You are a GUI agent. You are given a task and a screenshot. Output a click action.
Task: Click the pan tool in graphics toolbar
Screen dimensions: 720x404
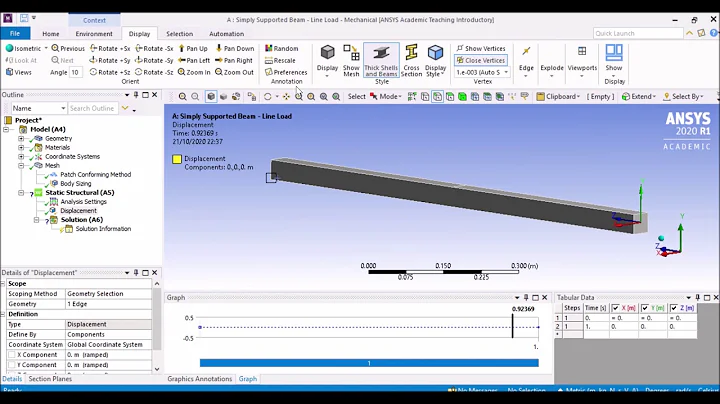coord(286,96)
